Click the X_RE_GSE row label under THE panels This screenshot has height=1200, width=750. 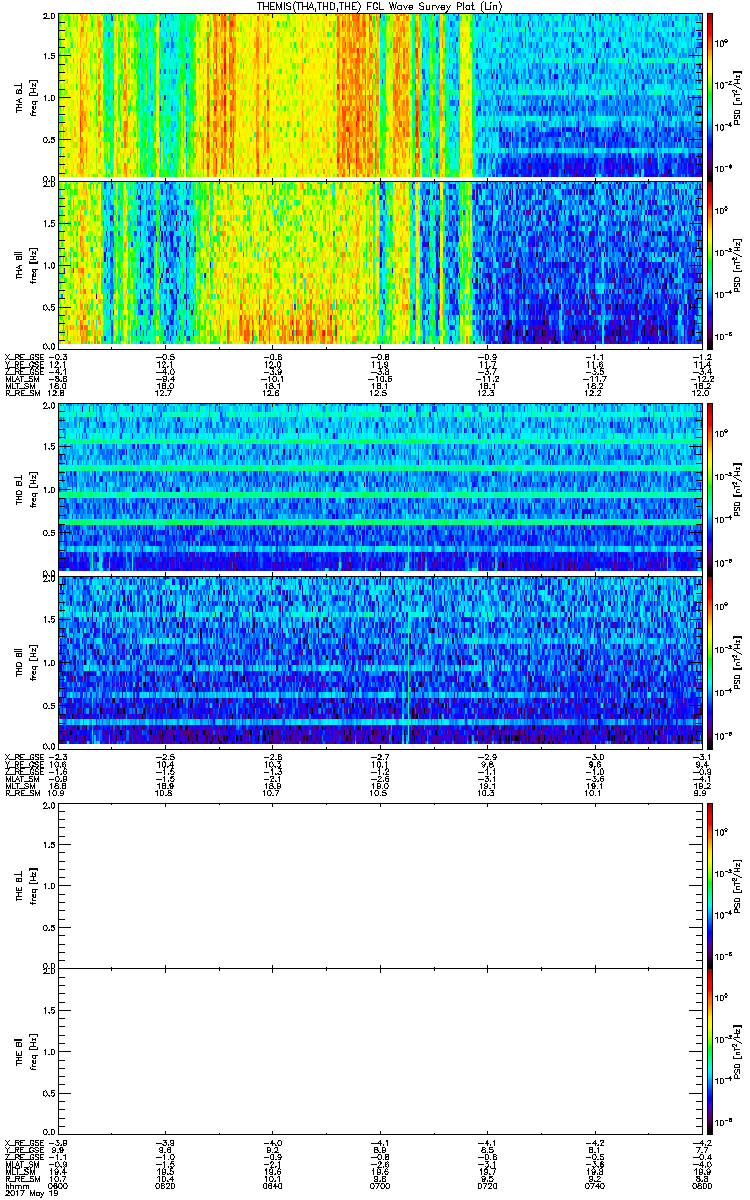(22, 1143)
